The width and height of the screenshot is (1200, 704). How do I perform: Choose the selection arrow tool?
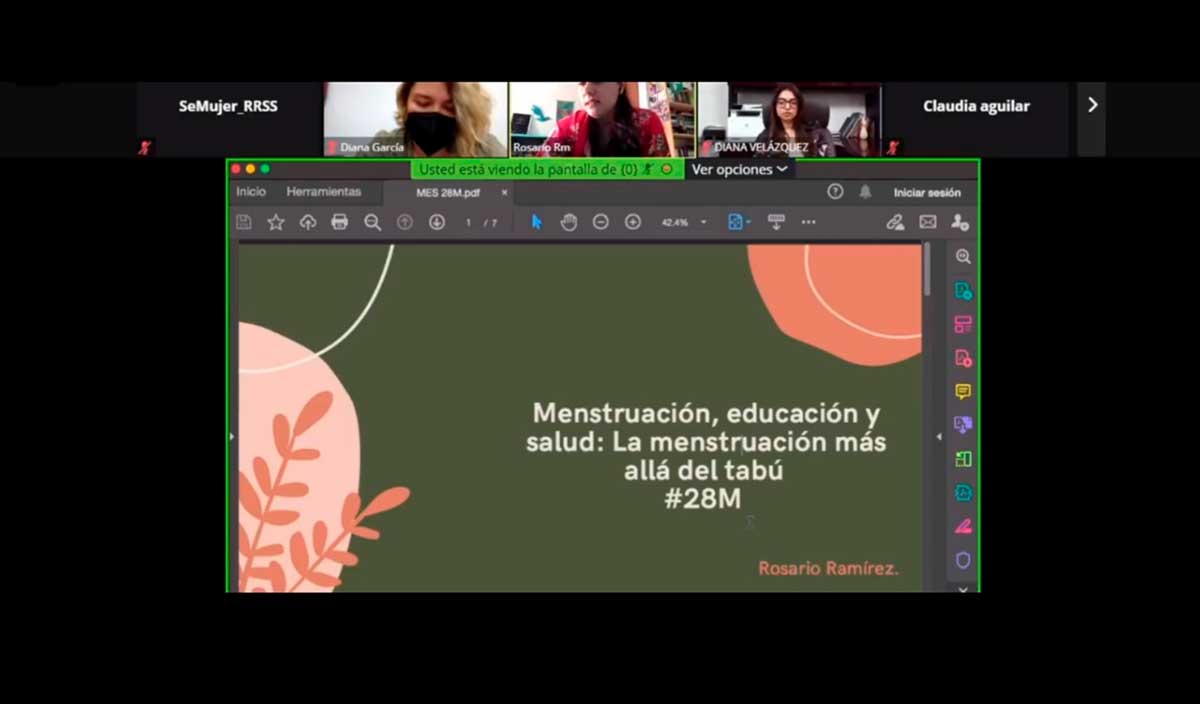point(537,222)
